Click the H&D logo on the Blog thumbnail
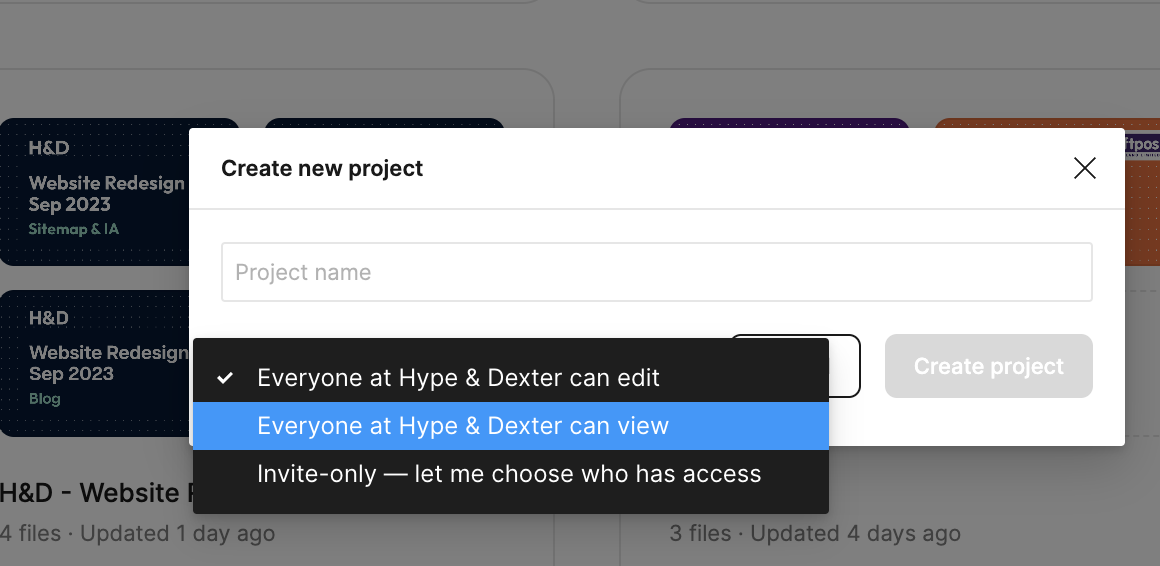Image resolution: width=1160 pixels, height=566 pixels. pyautogui.click(x=48, y=318)
